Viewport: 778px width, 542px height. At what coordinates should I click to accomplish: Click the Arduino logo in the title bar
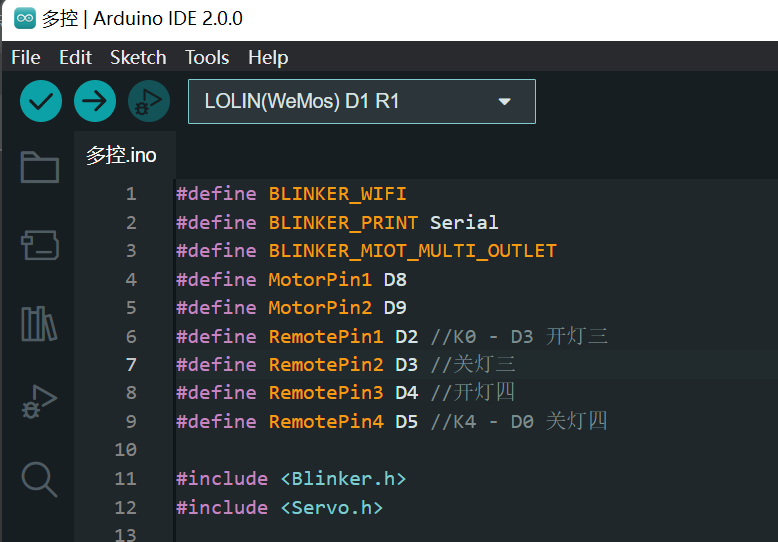pyautogui.click(x=25, y=19)
